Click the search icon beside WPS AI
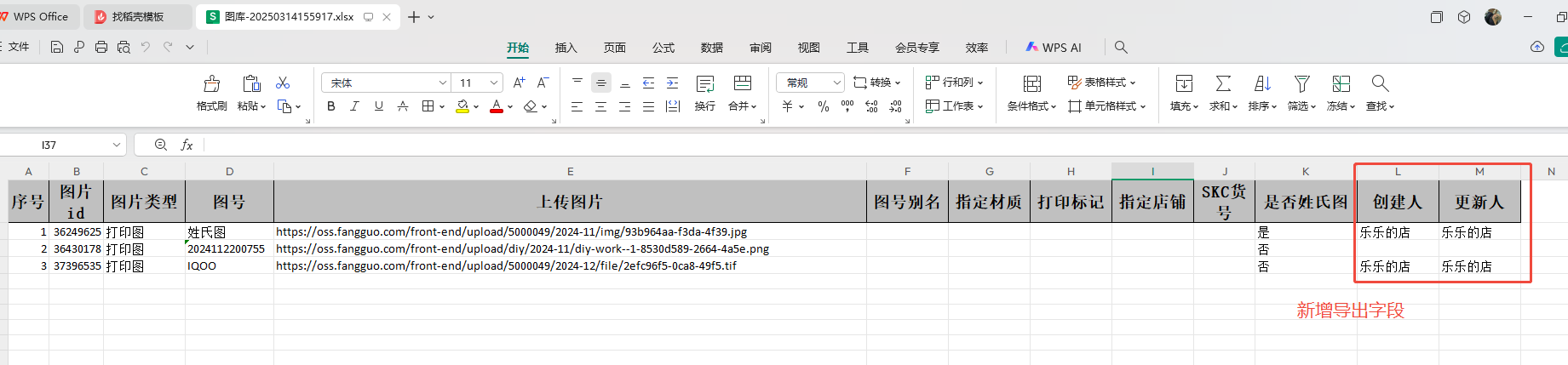 tap(1121, 47)
